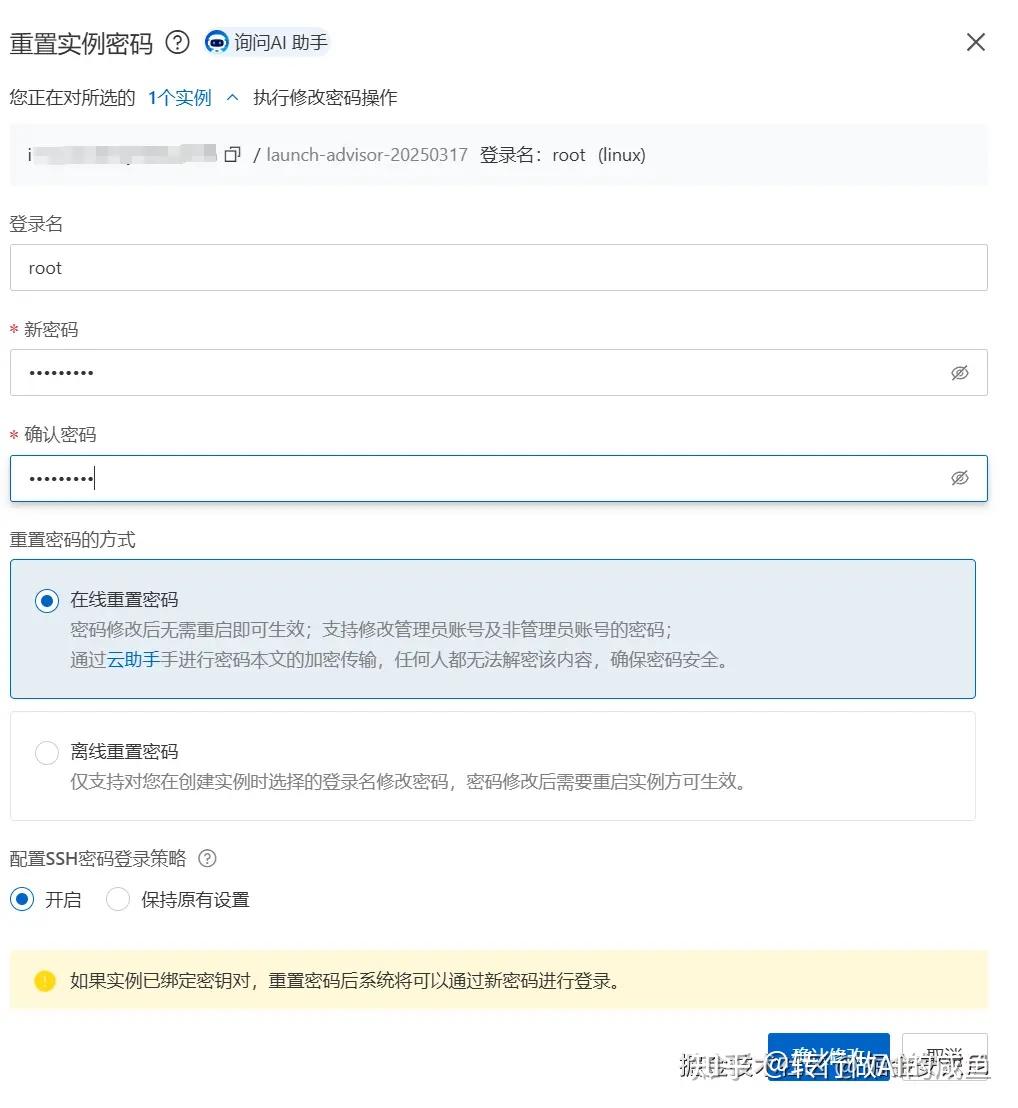Choose the 保持原有设置 radio option
Screen dimensions: 1018x1108
click(x=117, y=900)
